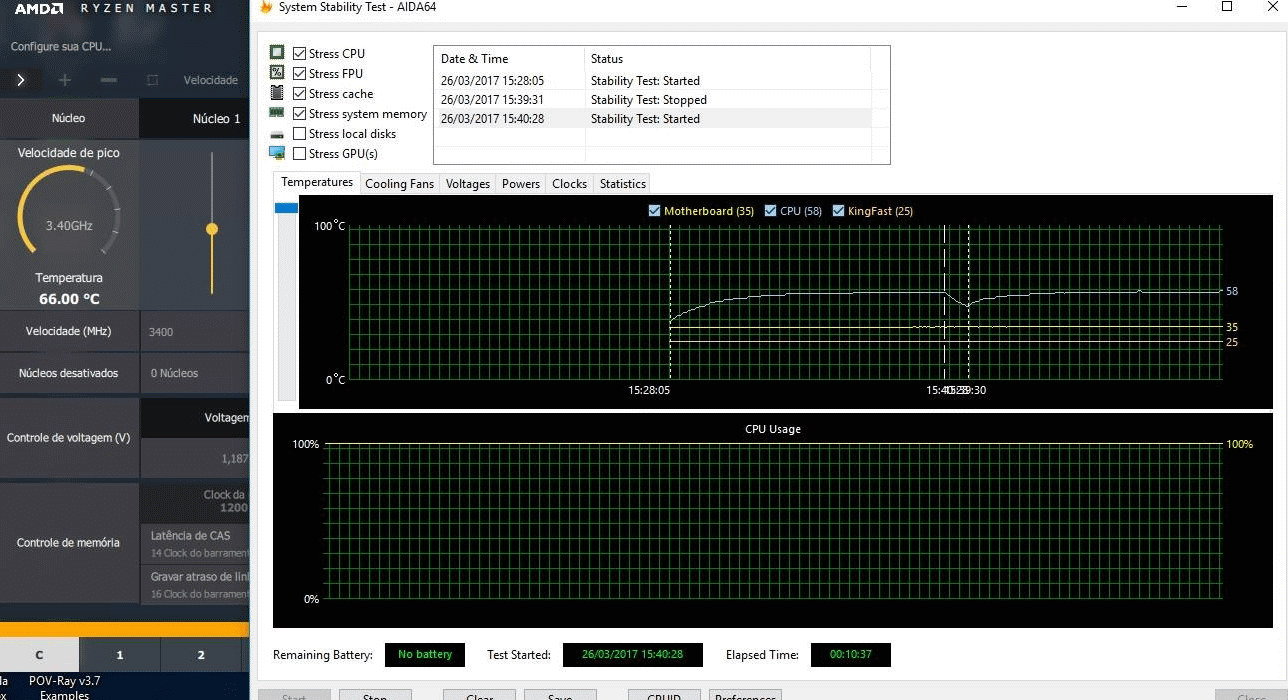Select log row started at 15:40:28
Viewport: 1288px width, 700px height.
coord(653,118)
